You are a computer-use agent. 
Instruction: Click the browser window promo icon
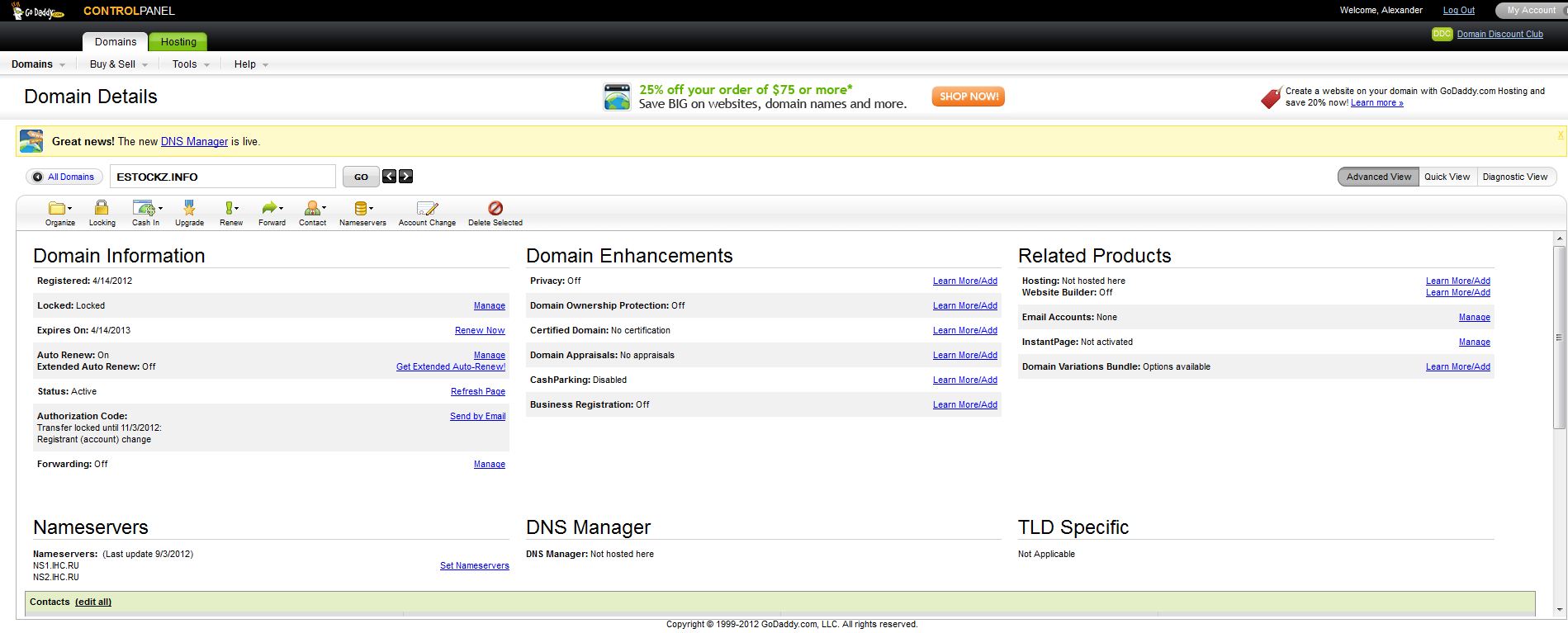click(x=617, y=97)
